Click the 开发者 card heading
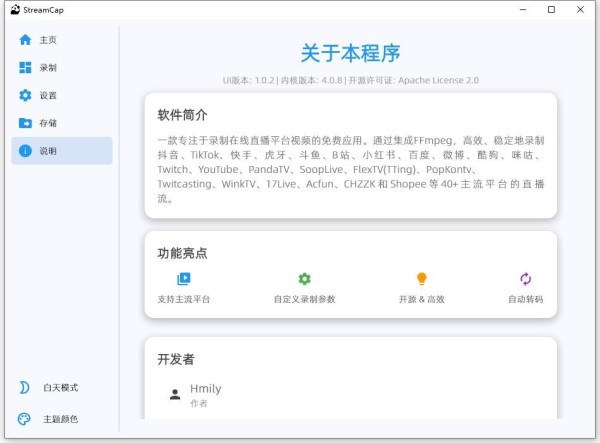 (x=176, y=359)
